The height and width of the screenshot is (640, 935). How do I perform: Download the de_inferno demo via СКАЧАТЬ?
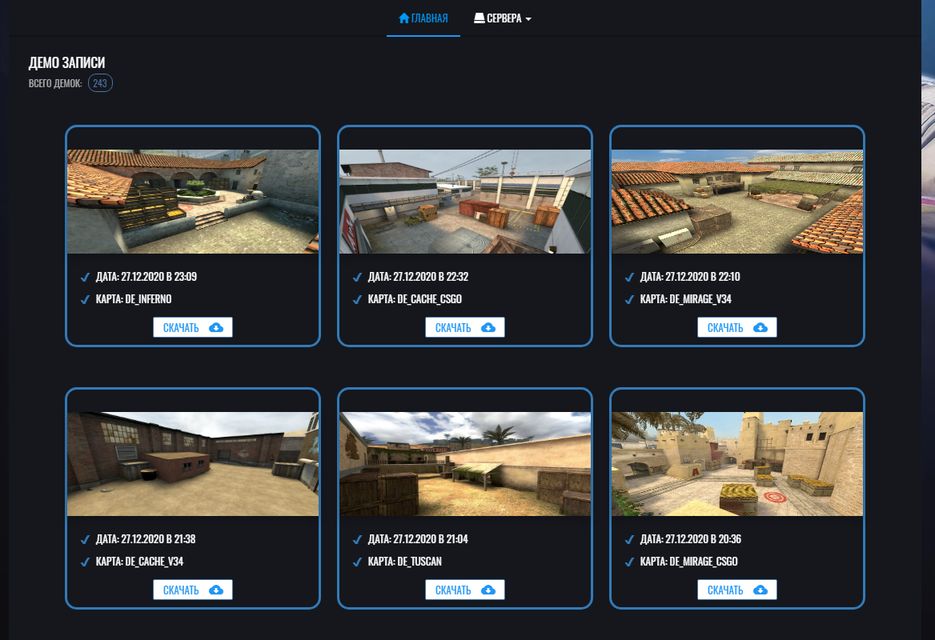point(193,327)
